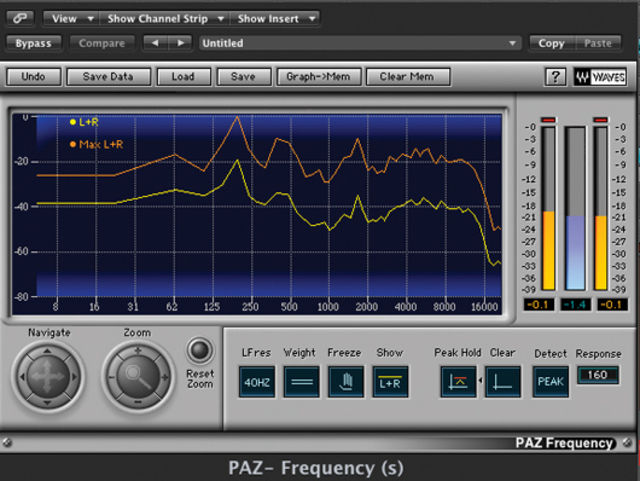Go to next preset arrow
This screenshot has height=481, width=640.
[x=180, y=43]
